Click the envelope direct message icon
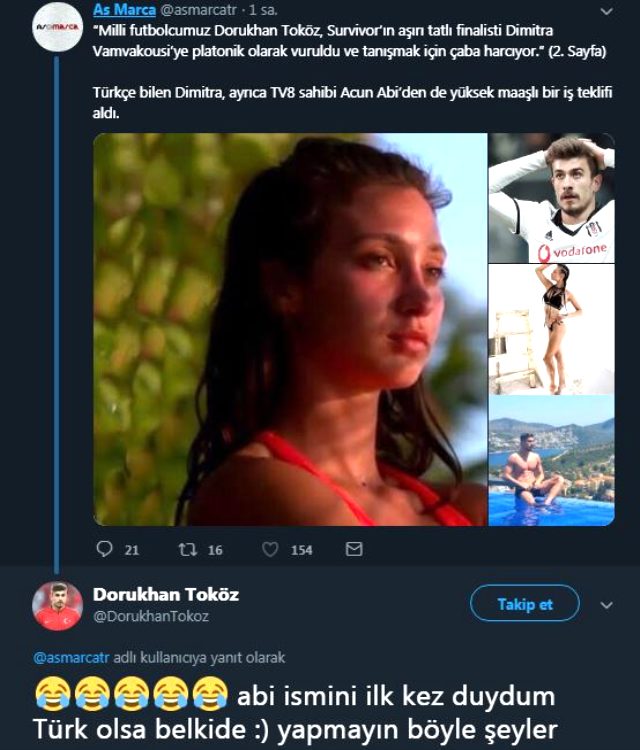This screenshot has width=640, height=750. coord(353,549)
